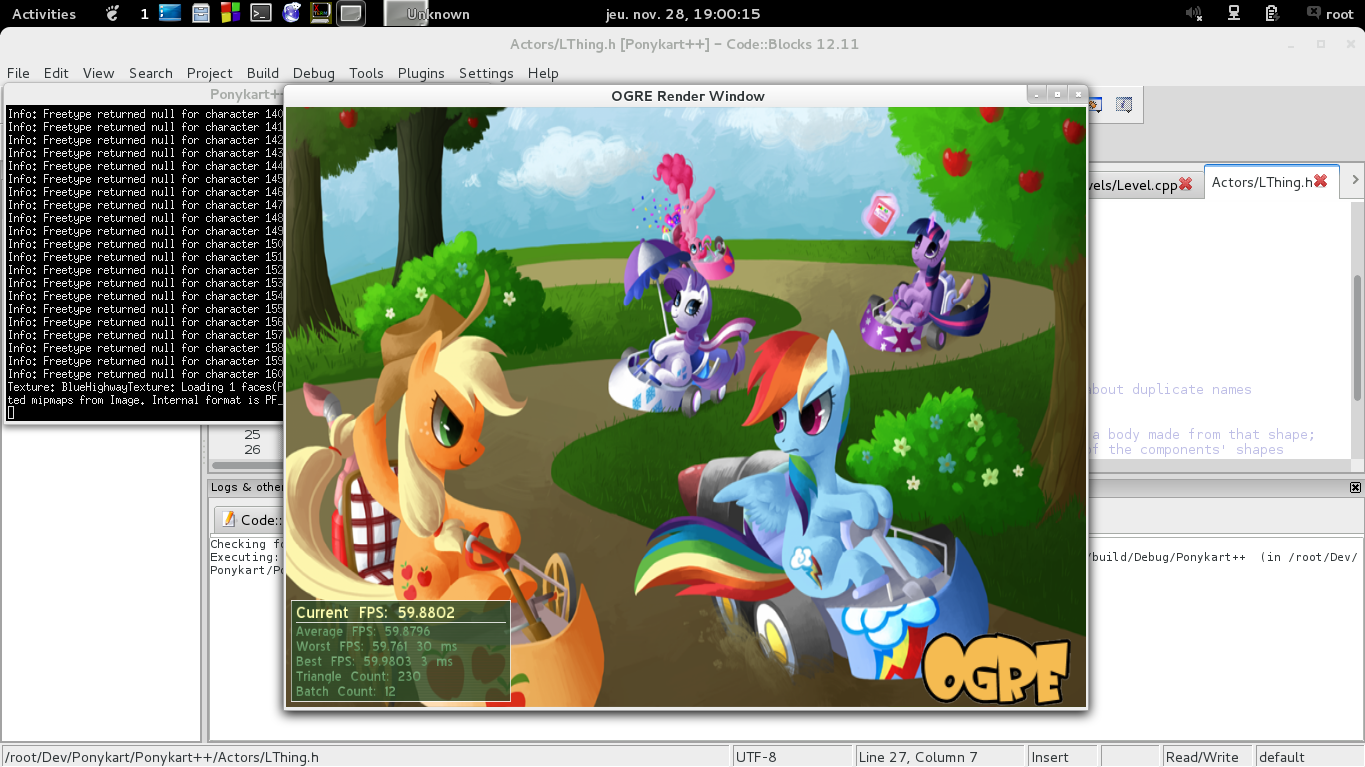The height and width of the screenshot is (767, 1365).
Task: Open the network connection icon
Action: click(x=1234, y=14)
